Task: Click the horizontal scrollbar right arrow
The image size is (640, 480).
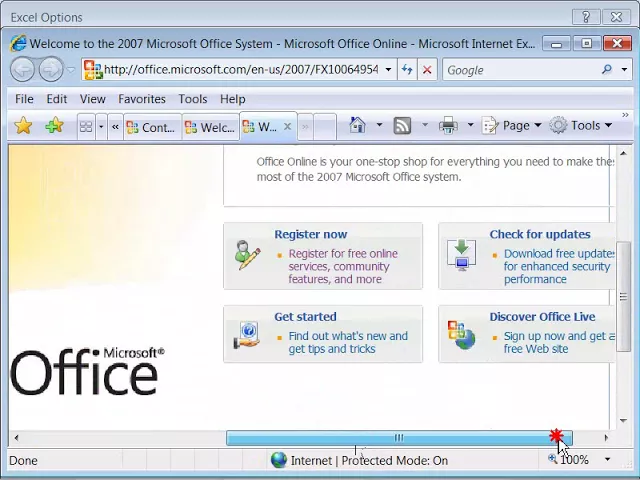Action: pyautogui.click(x=606, y=438)
